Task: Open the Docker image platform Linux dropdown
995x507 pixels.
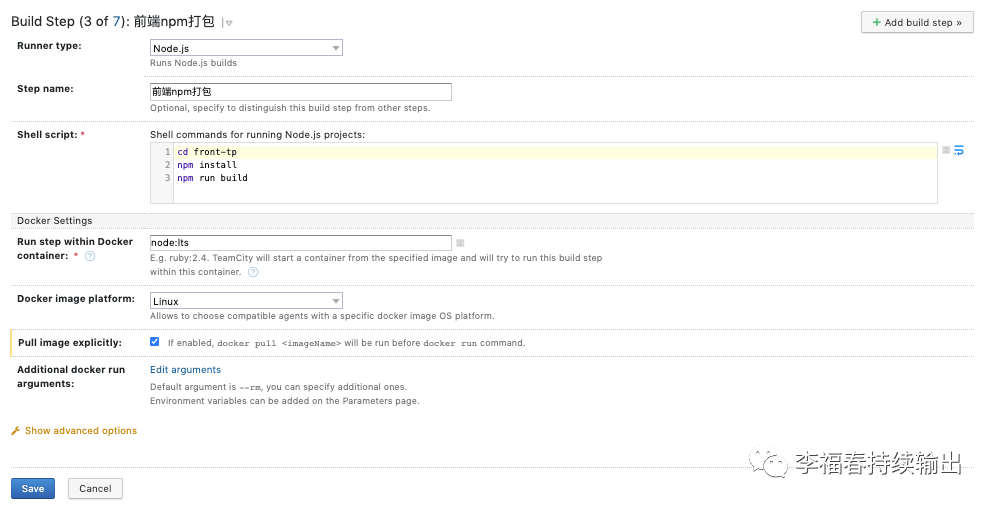Action: [246, 301]
